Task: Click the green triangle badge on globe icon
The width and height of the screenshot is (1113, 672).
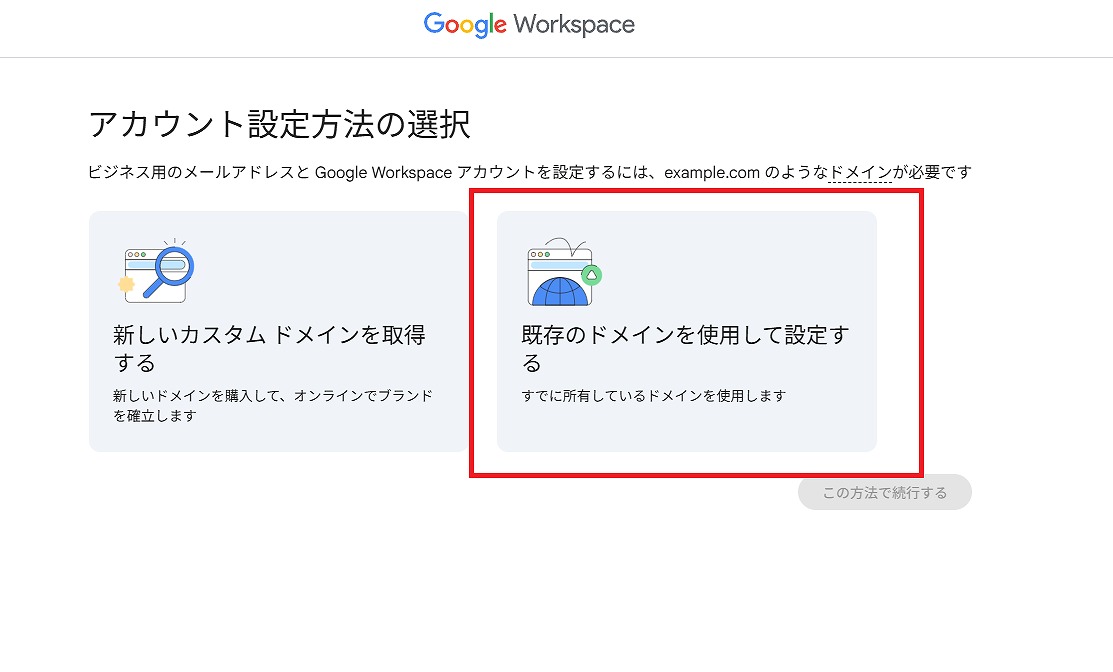Action: click(x=591, y=274)
